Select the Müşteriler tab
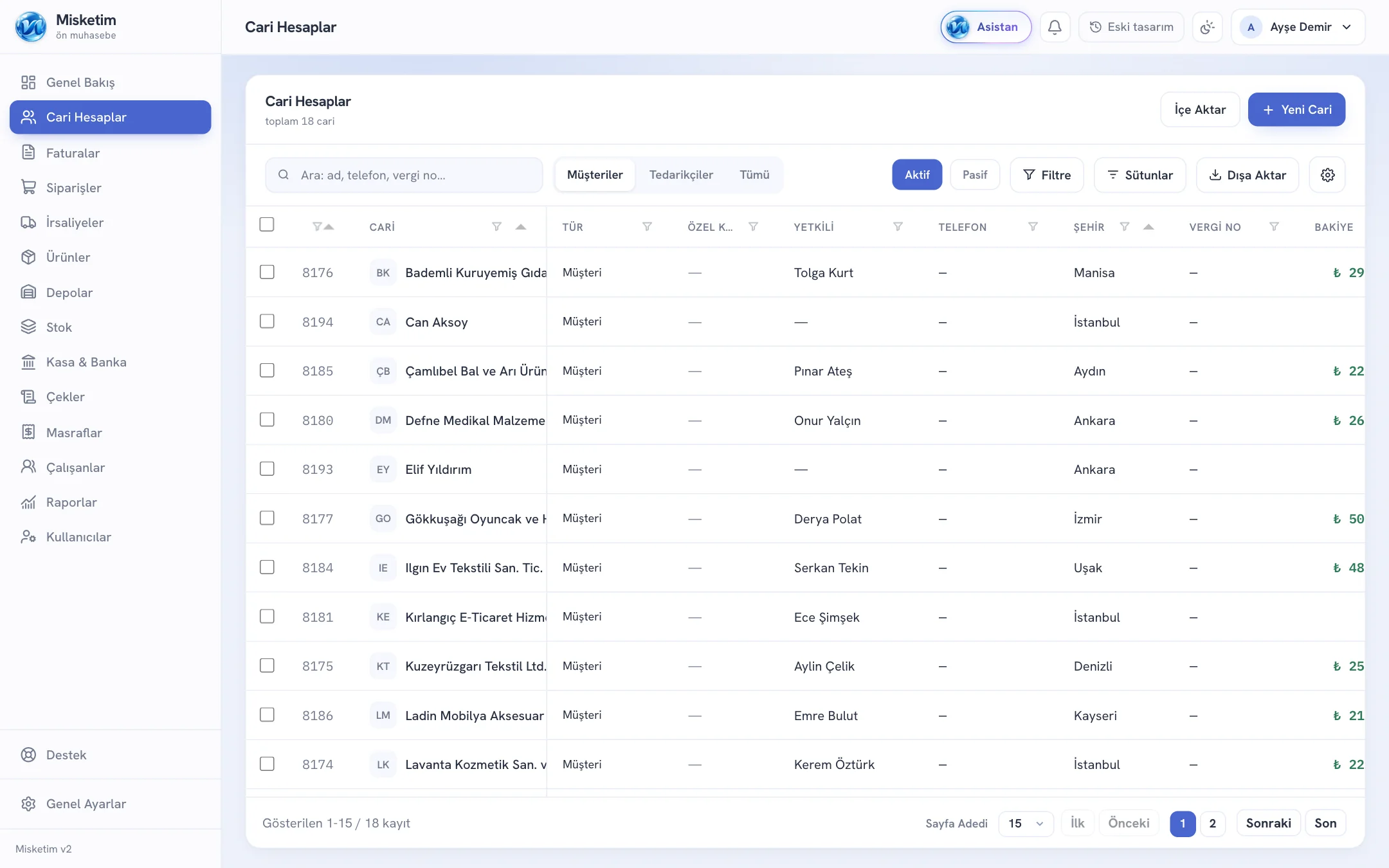This screenshot has height=868, width=1389. [x=595, y=175]
